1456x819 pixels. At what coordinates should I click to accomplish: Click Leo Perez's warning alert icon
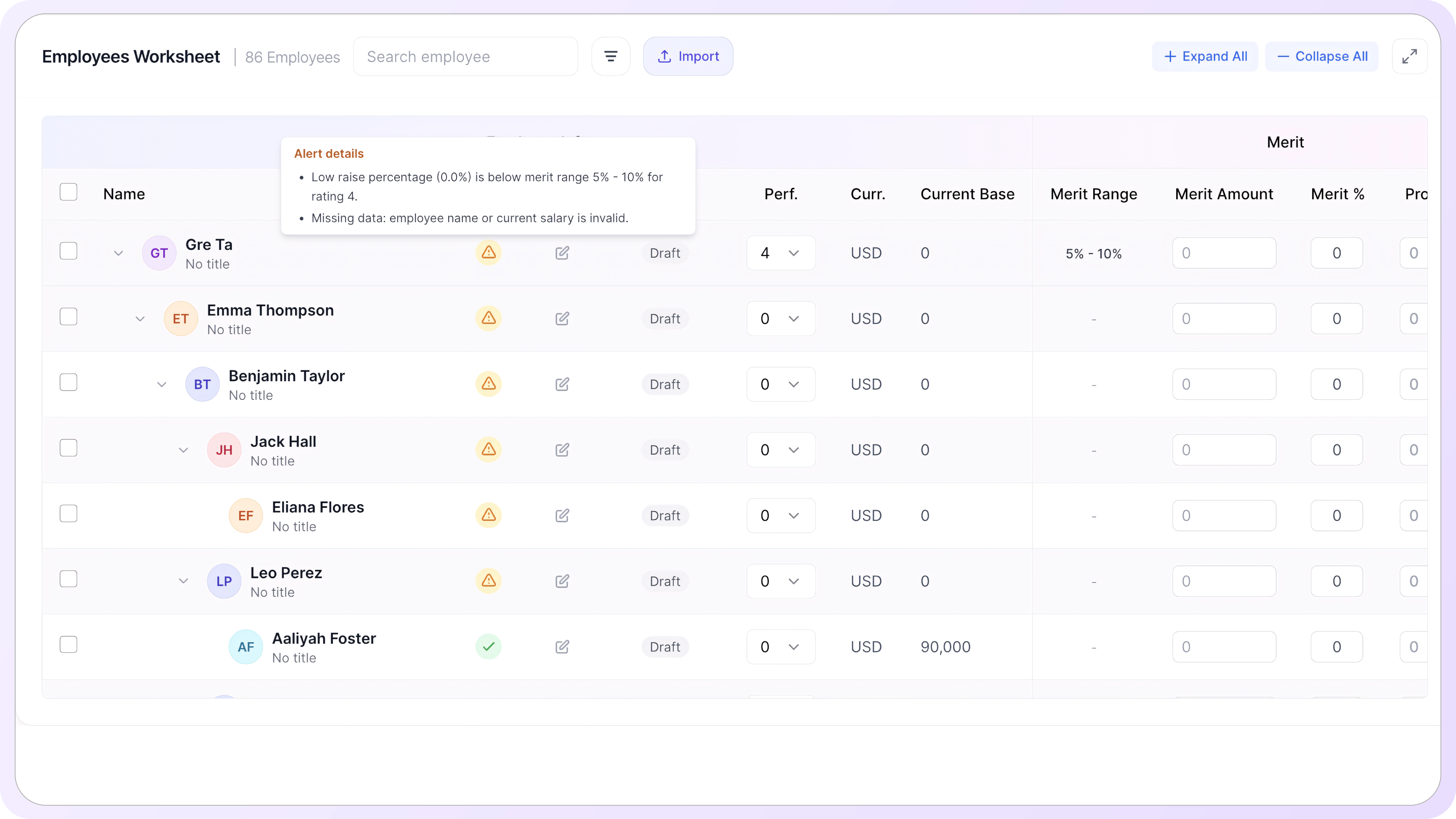click(488, 580)
